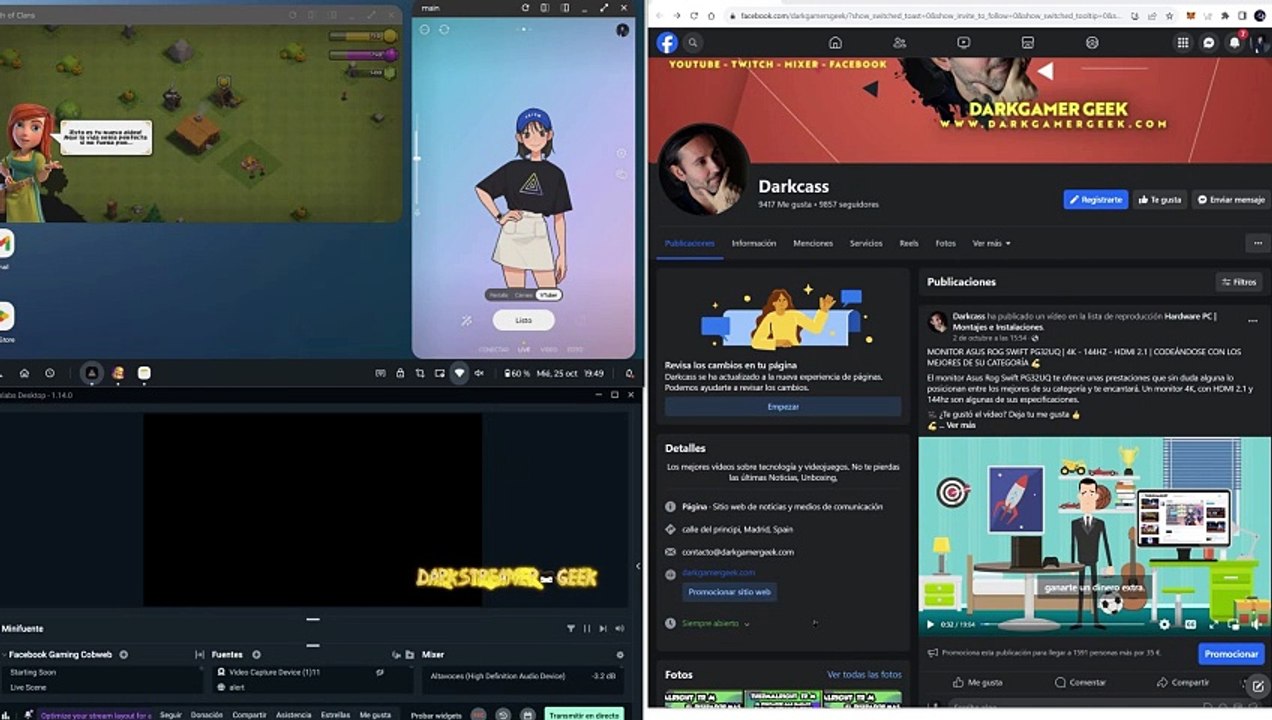The image size is (1272, 720).
Task: Click Promocionar sitio web button
Action: [730, 592]
